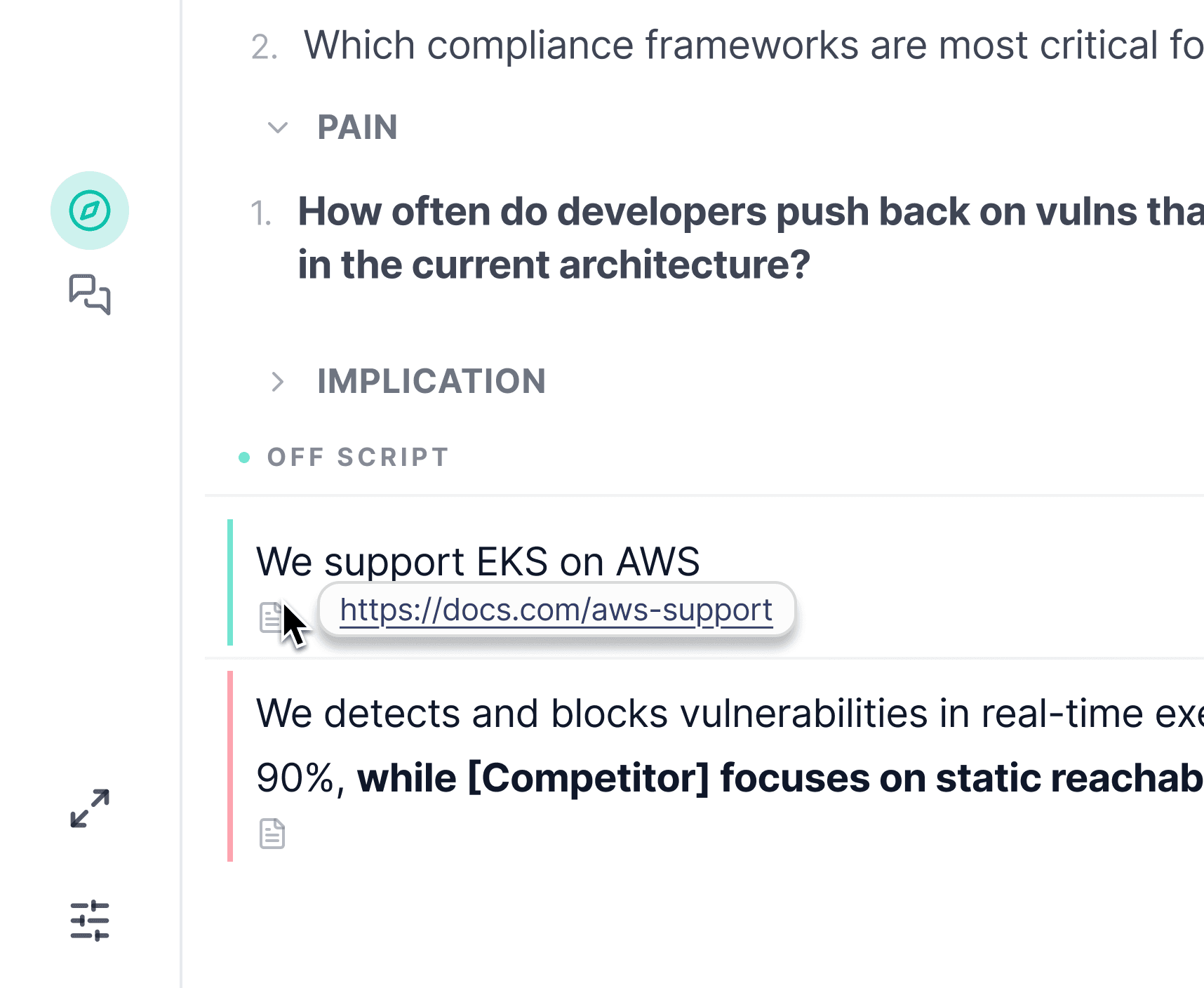Screen dimensions: 1204x988
Task: Select the PAIN section header label
Action: pyautogui.click(x=357, y=128)
